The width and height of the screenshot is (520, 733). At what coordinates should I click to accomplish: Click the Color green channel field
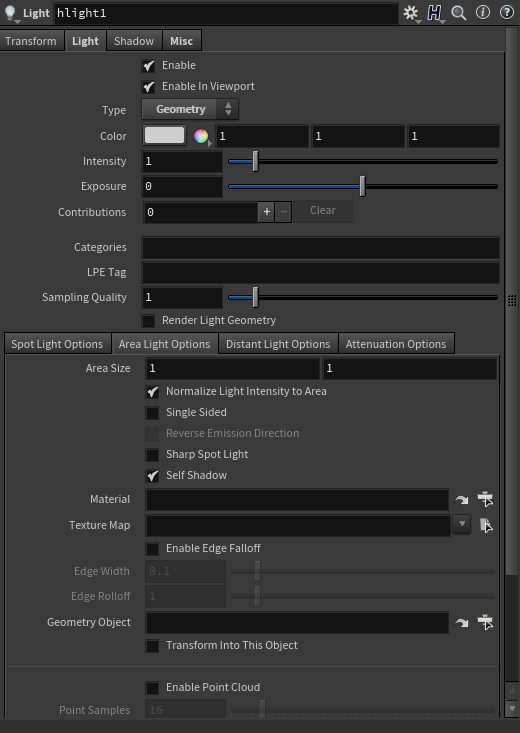tap(358, 136)
